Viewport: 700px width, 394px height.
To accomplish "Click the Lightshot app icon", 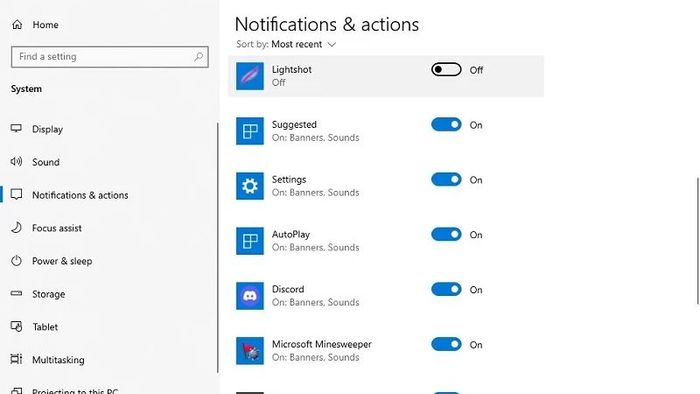I will pos(250,76).
